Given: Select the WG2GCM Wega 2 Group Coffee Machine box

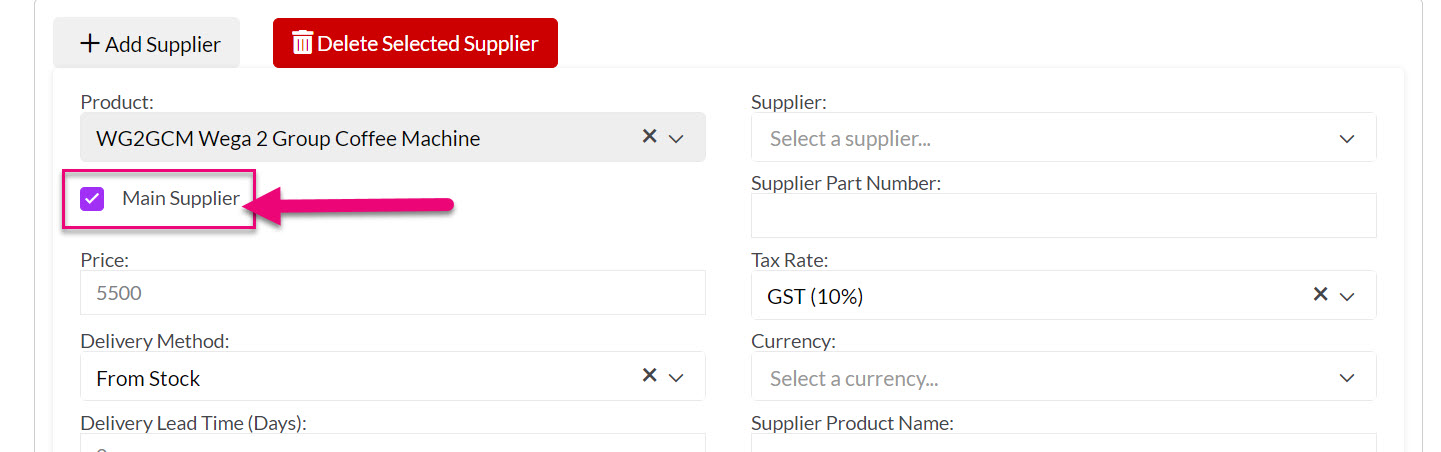Looking at the screenshot, I should 393,137.
